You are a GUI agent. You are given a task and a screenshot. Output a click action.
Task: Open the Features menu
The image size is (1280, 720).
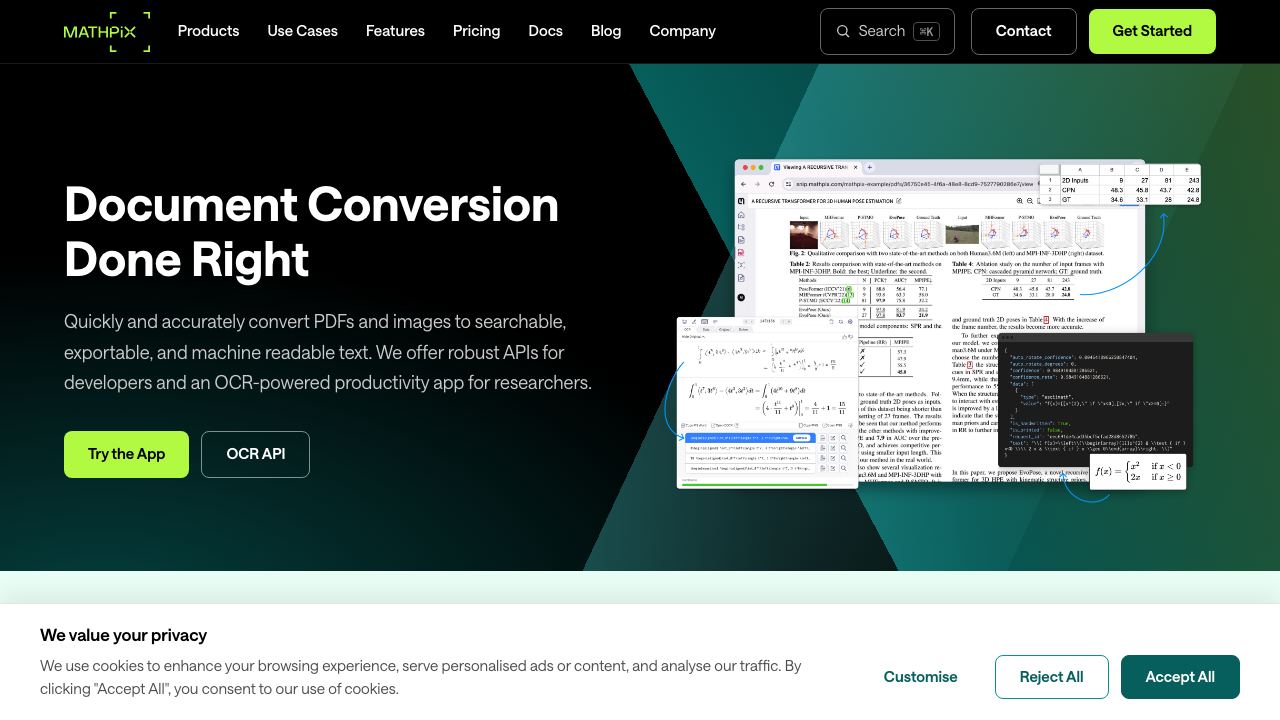[395, 31]
